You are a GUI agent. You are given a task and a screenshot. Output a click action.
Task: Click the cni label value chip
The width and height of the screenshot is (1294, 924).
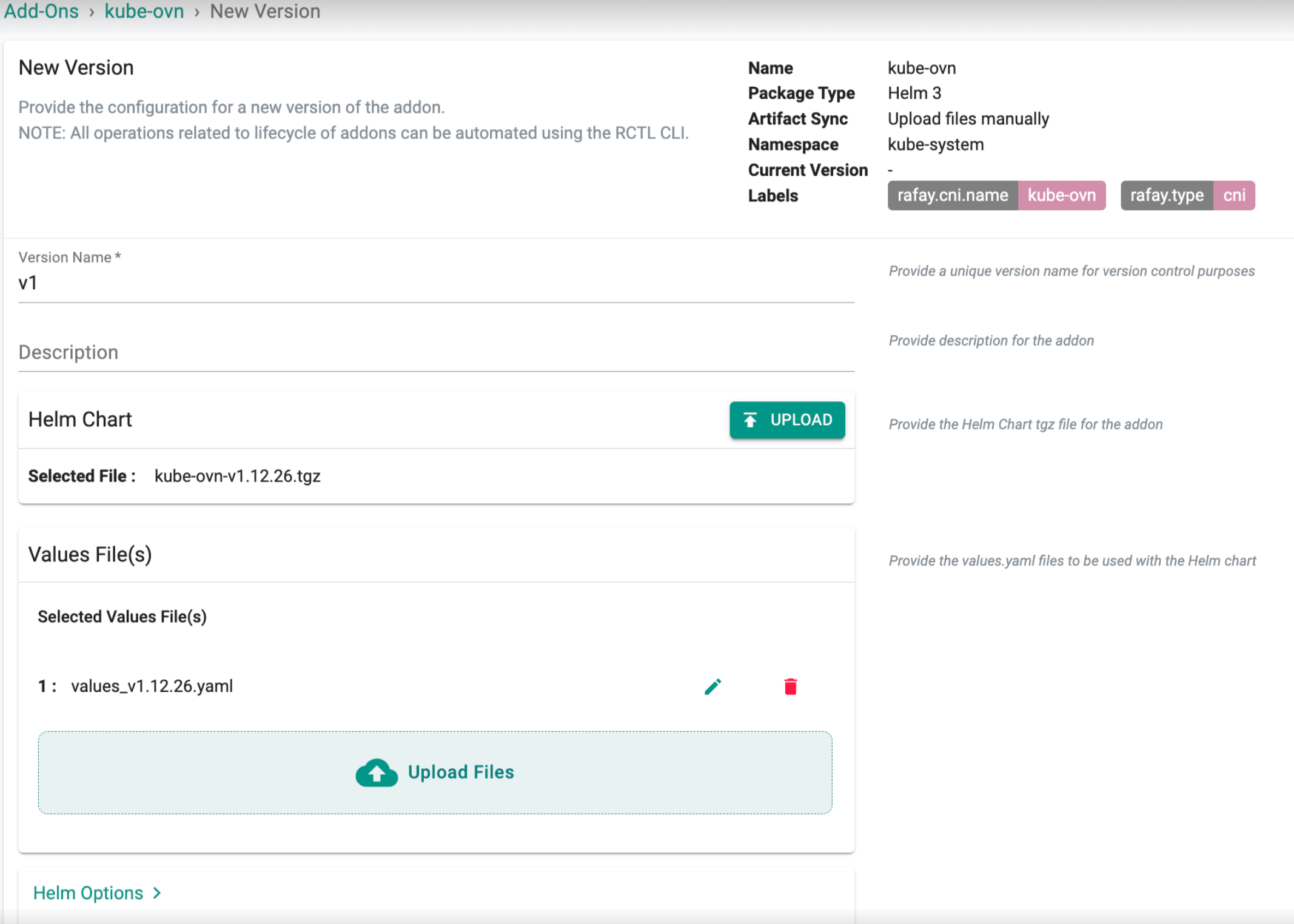pos(1234,195)
